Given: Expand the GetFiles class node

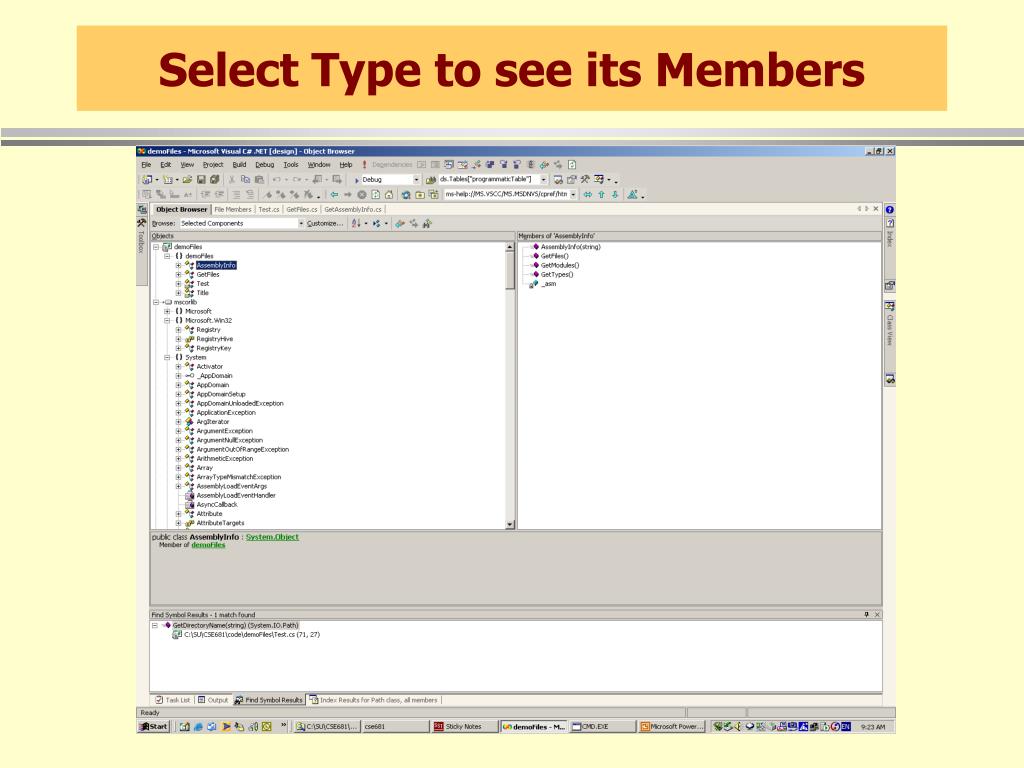Looking at the screenshot, I should [178, 275].
